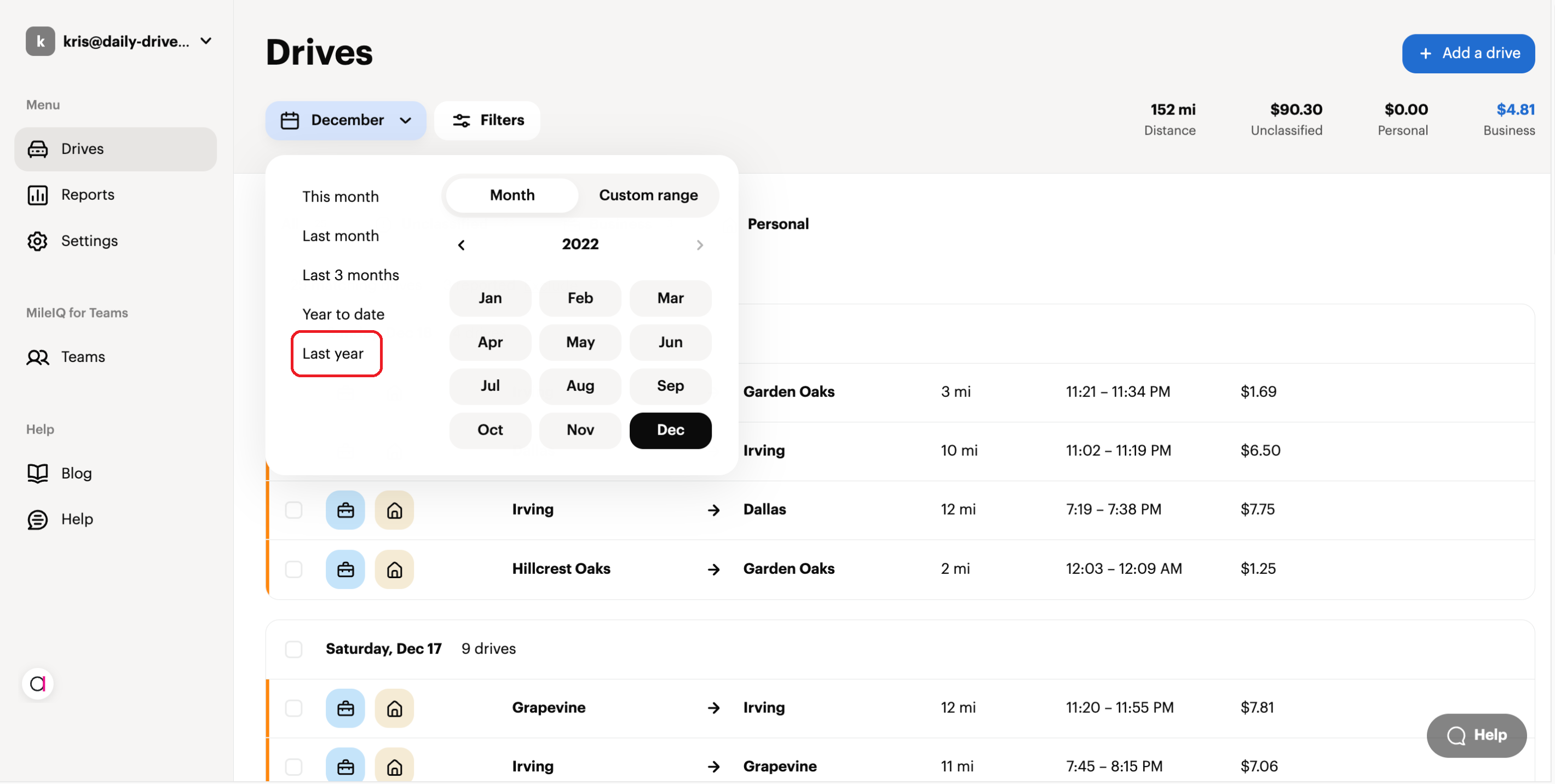1555x784 pixels.
Task: Select November in the month picker
Action: pyautogui.click(x=579, y=430)
